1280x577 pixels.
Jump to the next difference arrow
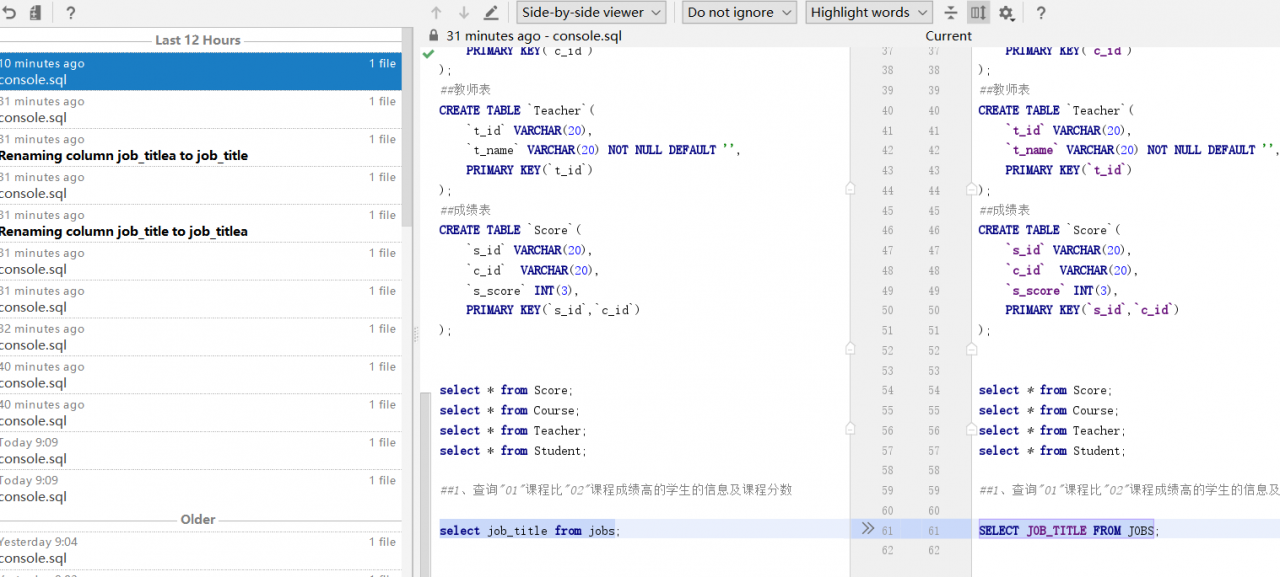pos(464,13)
